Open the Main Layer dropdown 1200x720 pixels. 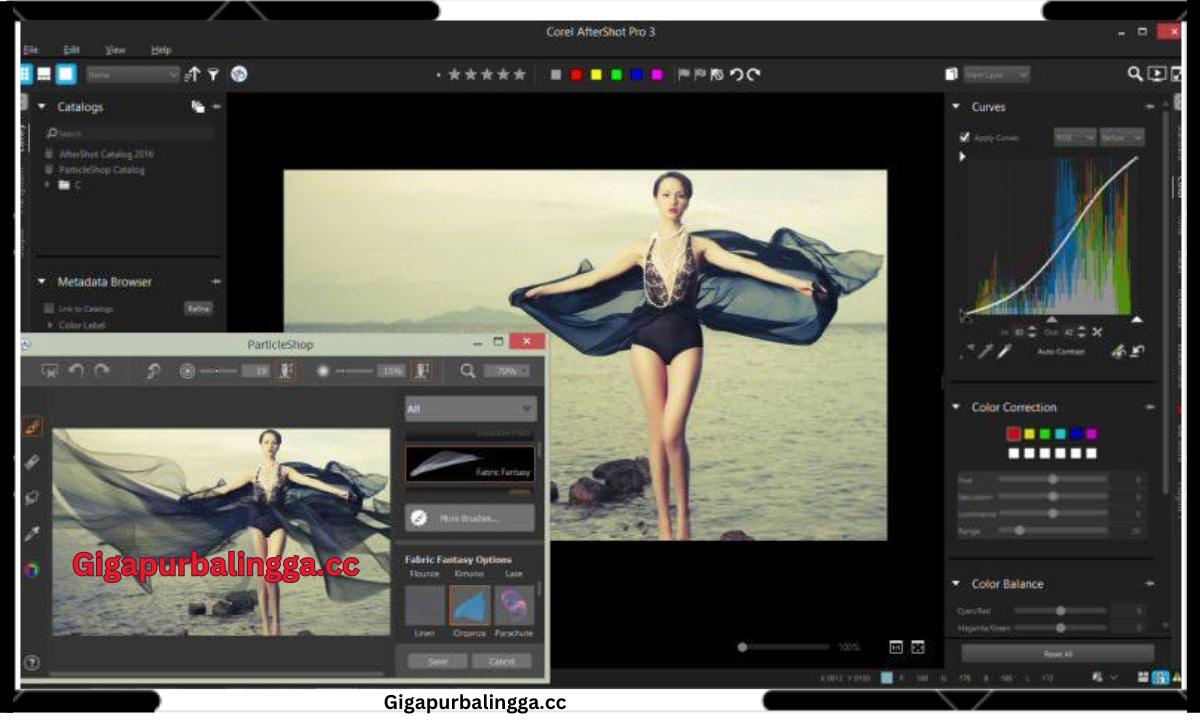coord(996,74)
